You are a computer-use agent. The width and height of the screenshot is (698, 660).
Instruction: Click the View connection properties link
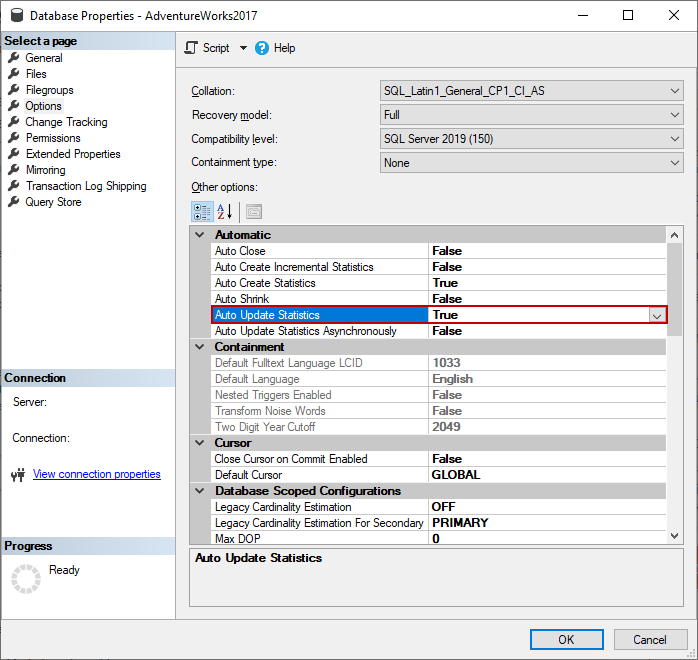pos(96,474)
